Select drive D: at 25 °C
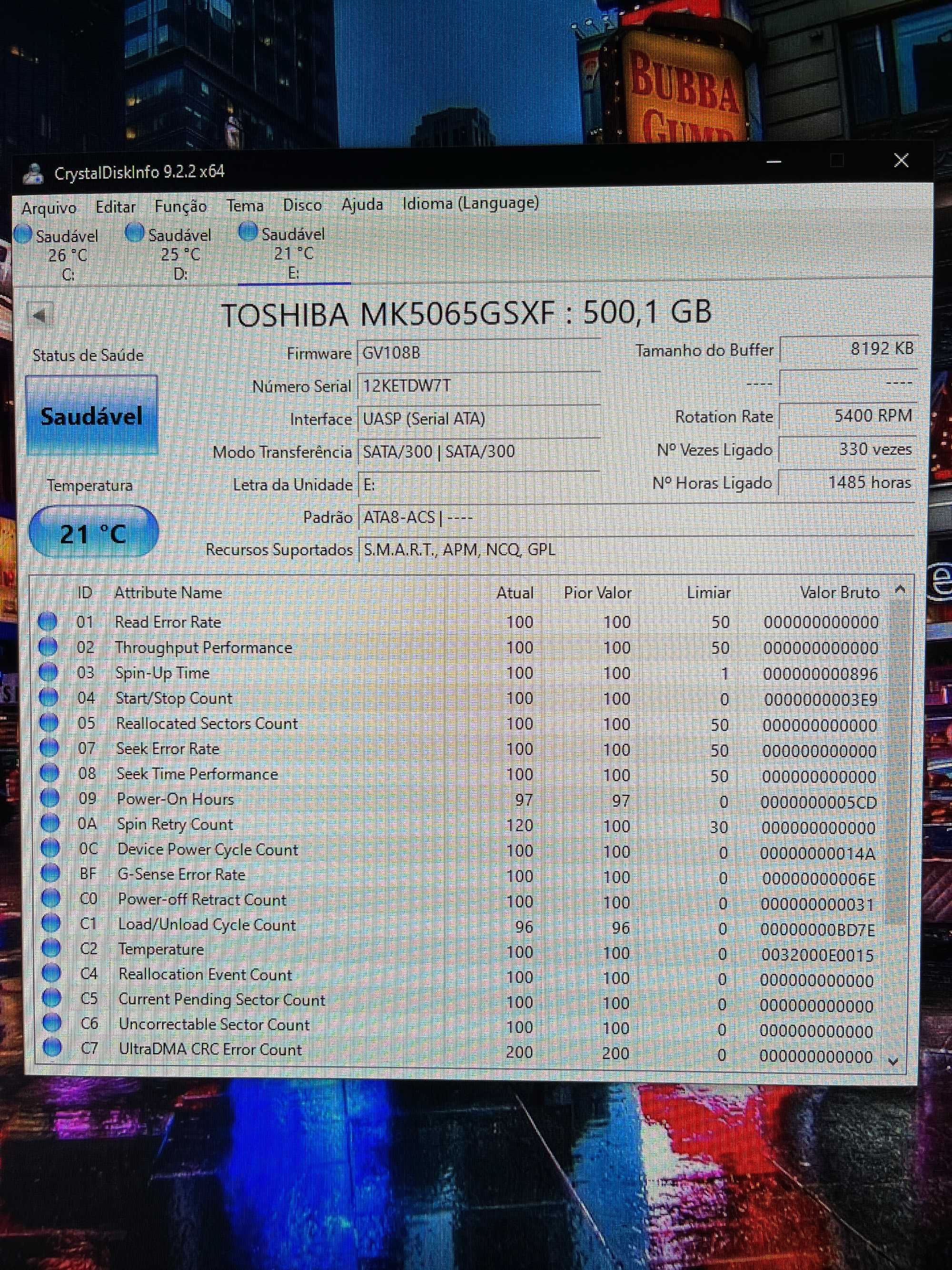The width and height of the screenshot is (952, 1270). [171, 254]
